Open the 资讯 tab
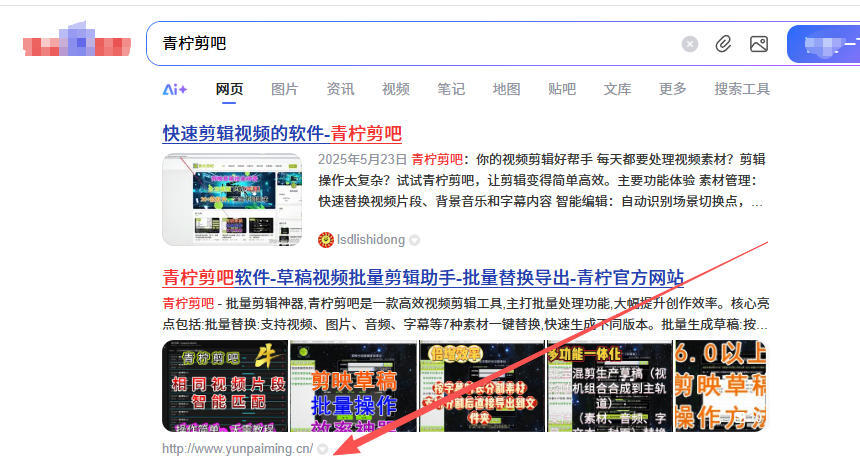Screen dimensions: 860x465 tap(340, 89)
